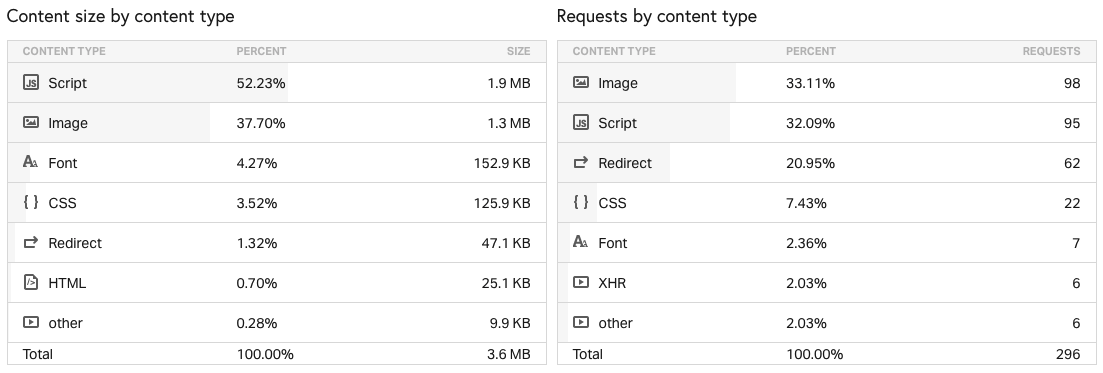The image size is (1103, 373).
Task: Click the Redirect arrow icon in content size table
Action: tap(30, 243)
